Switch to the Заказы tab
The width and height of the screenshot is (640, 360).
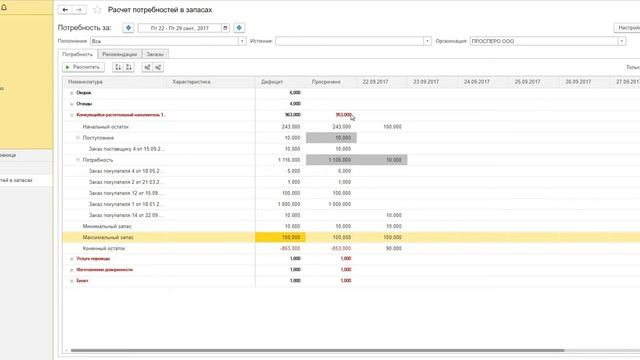click(x=155, y=54)
